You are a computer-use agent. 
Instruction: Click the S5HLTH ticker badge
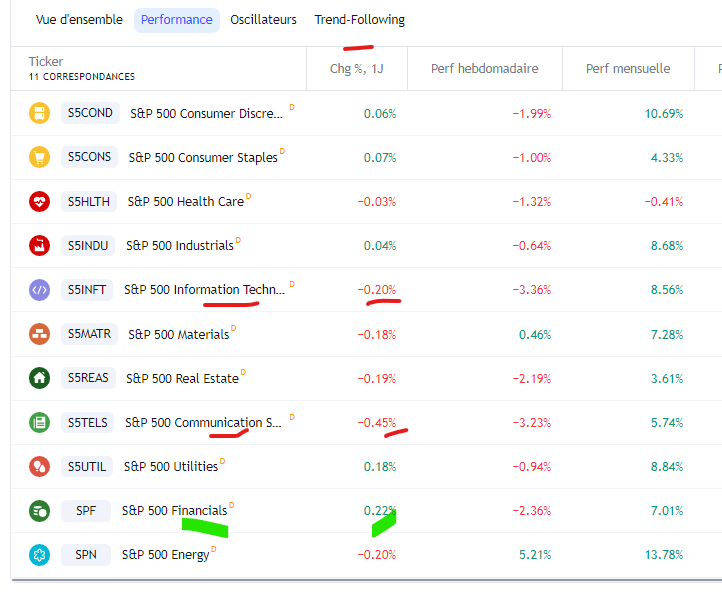[x=89, y=202]
